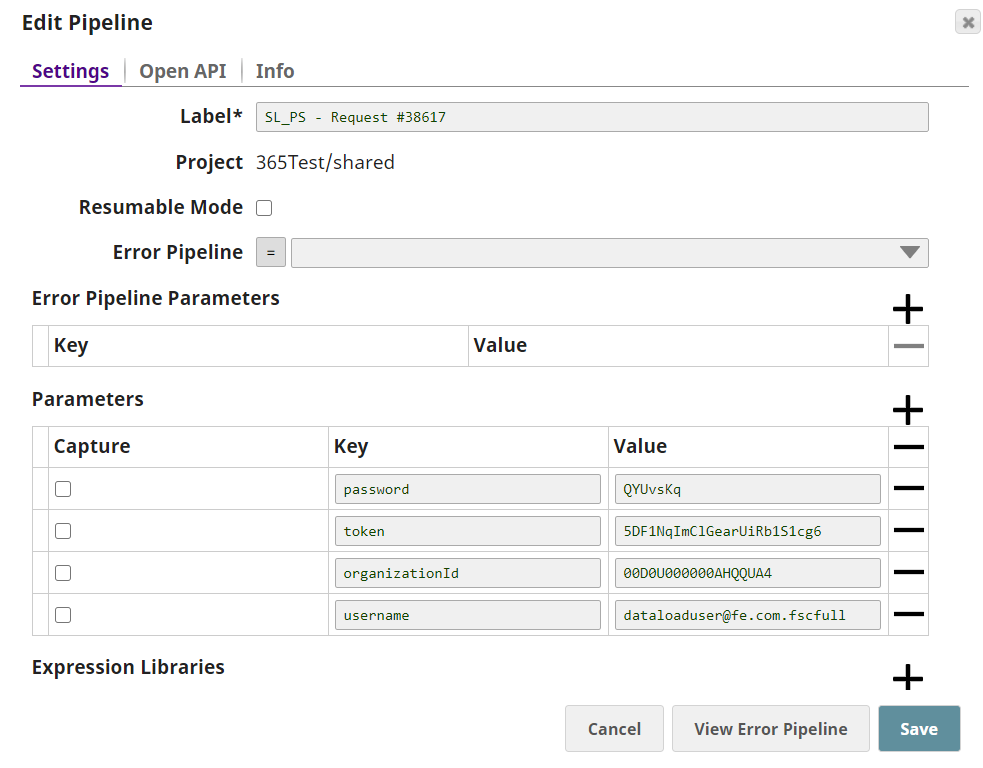Toggle the Error Pipeline expression button
Image resolution: width=983 pixels, height=768 pixels.
(271, 253)
